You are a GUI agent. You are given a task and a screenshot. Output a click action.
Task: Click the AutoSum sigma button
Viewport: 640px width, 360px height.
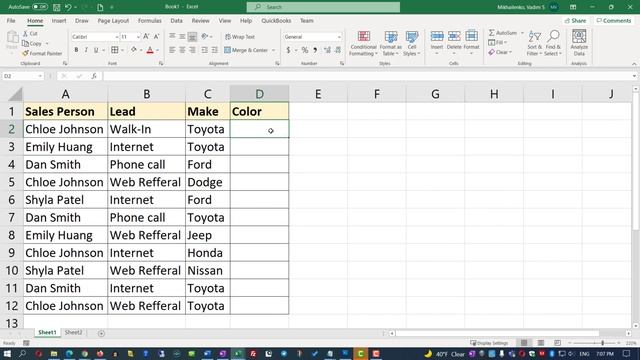pyautogui.click(x=502, y=33)
